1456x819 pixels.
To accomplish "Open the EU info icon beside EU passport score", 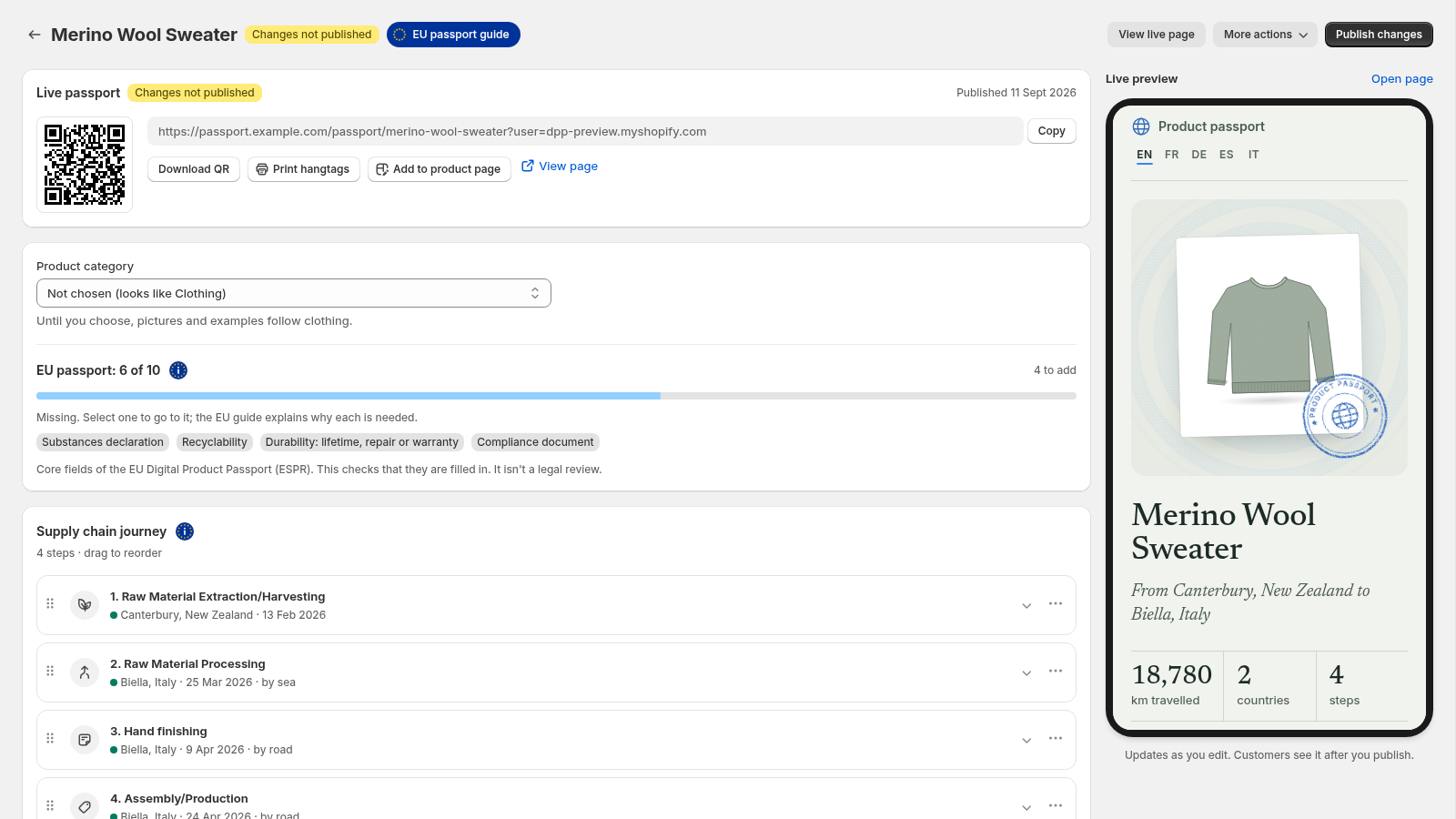I will coord(178,370).
